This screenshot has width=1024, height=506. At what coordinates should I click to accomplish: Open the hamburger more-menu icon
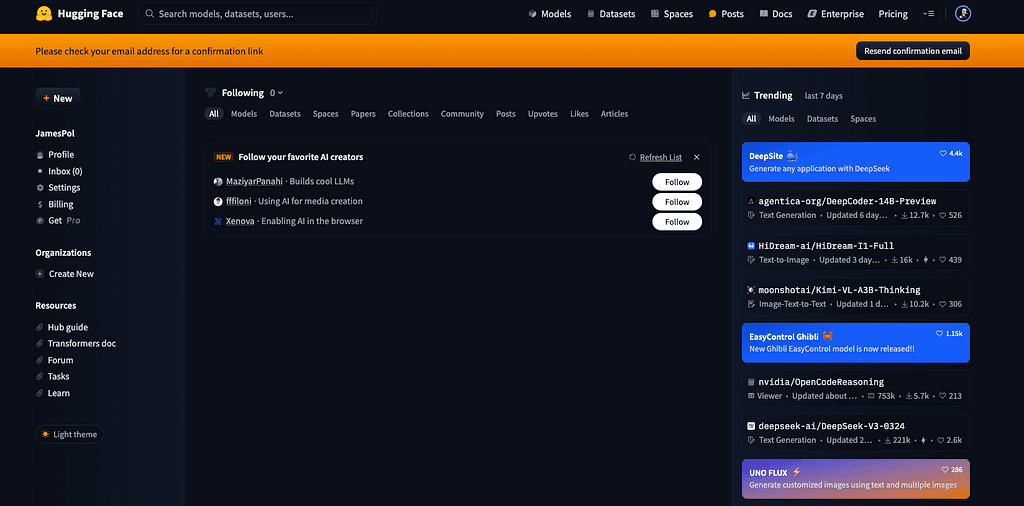pyautogui.click(x=928, y=14)
